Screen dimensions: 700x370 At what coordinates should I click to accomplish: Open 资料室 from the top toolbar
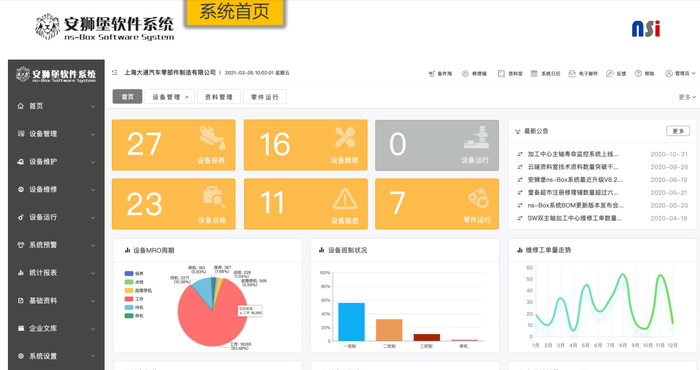click(510, 74)
